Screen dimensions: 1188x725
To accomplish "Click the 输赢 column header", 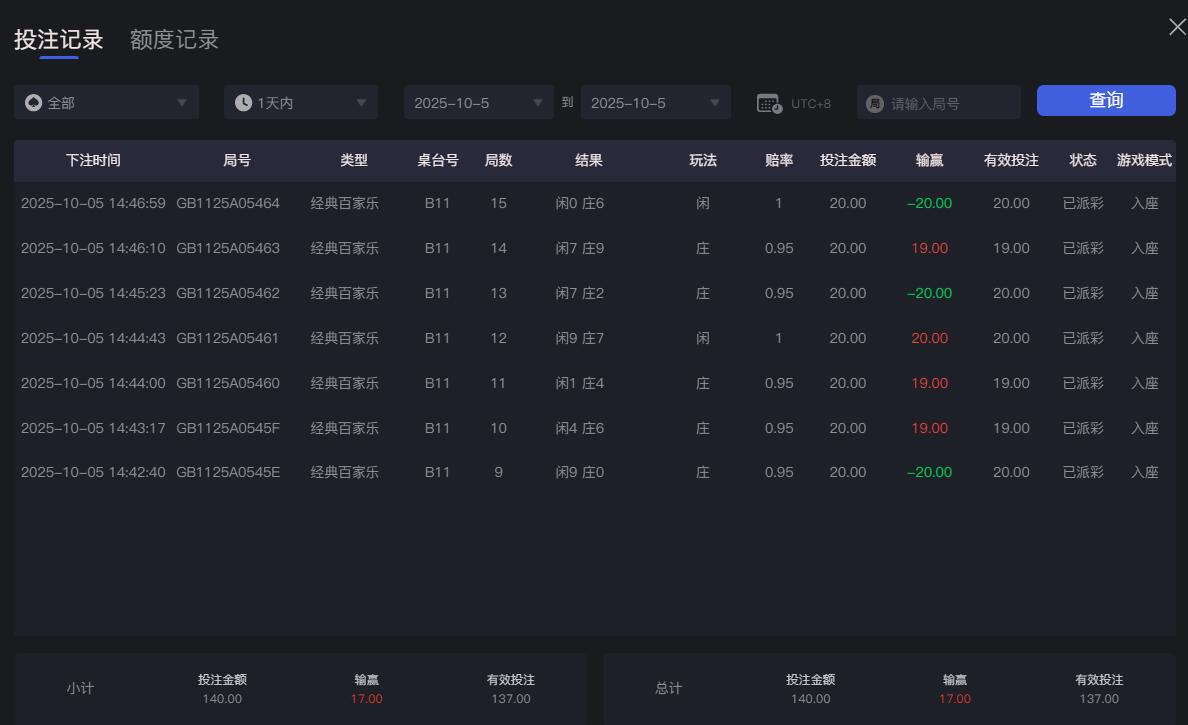I will click(930, 160).
